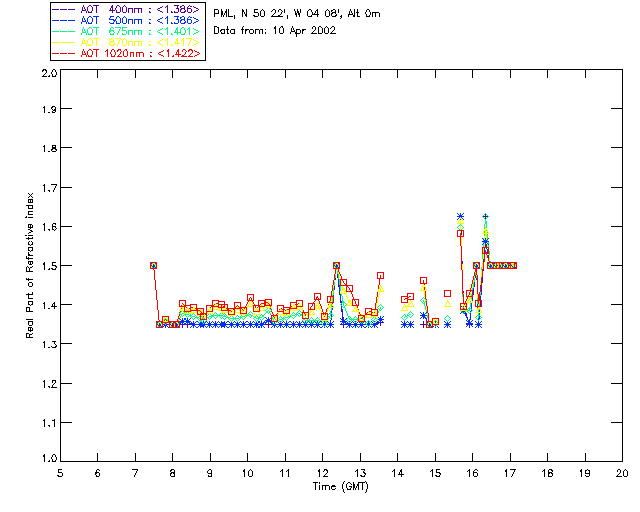Click the 19 x-axis label
This screenshot has width=640, height=512.
click(x=585, y=473)
